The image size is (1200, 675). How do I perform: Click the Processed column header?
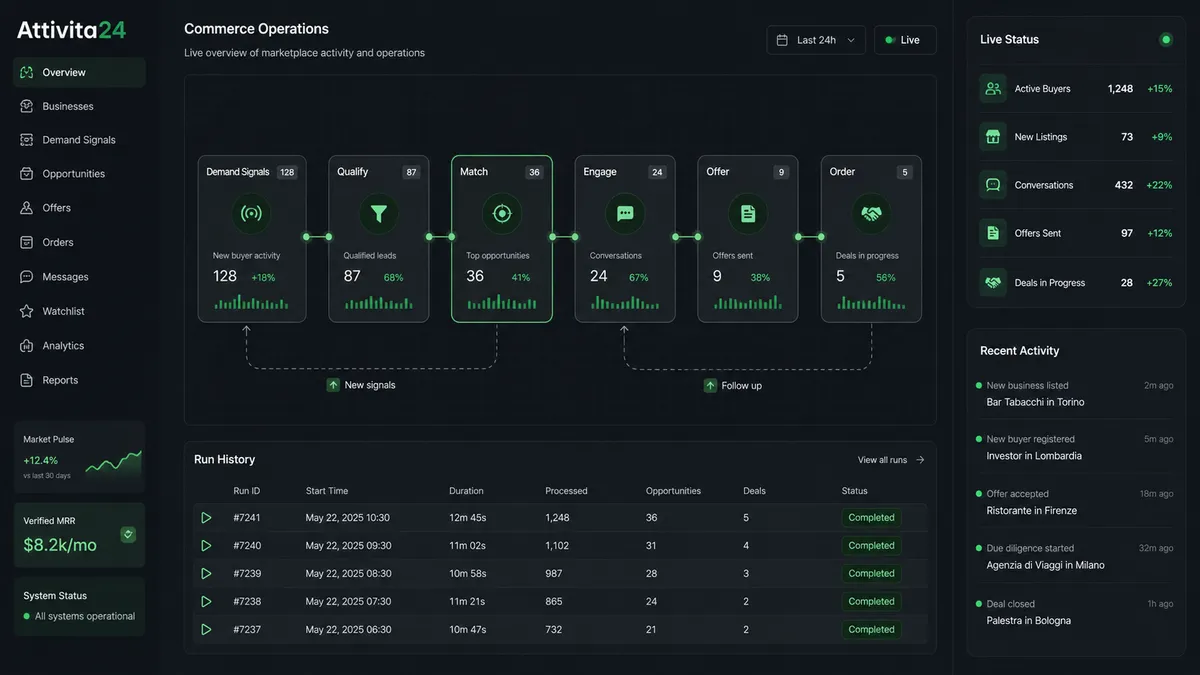[566, 491]
